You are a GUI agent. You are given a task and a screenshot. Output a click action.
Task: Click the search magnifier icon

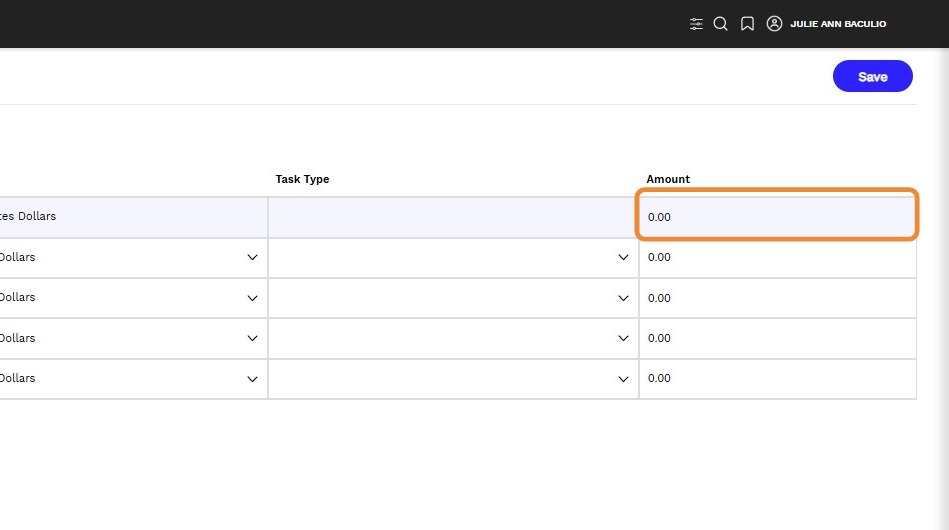pyautogui.click(x=720, y=24)
